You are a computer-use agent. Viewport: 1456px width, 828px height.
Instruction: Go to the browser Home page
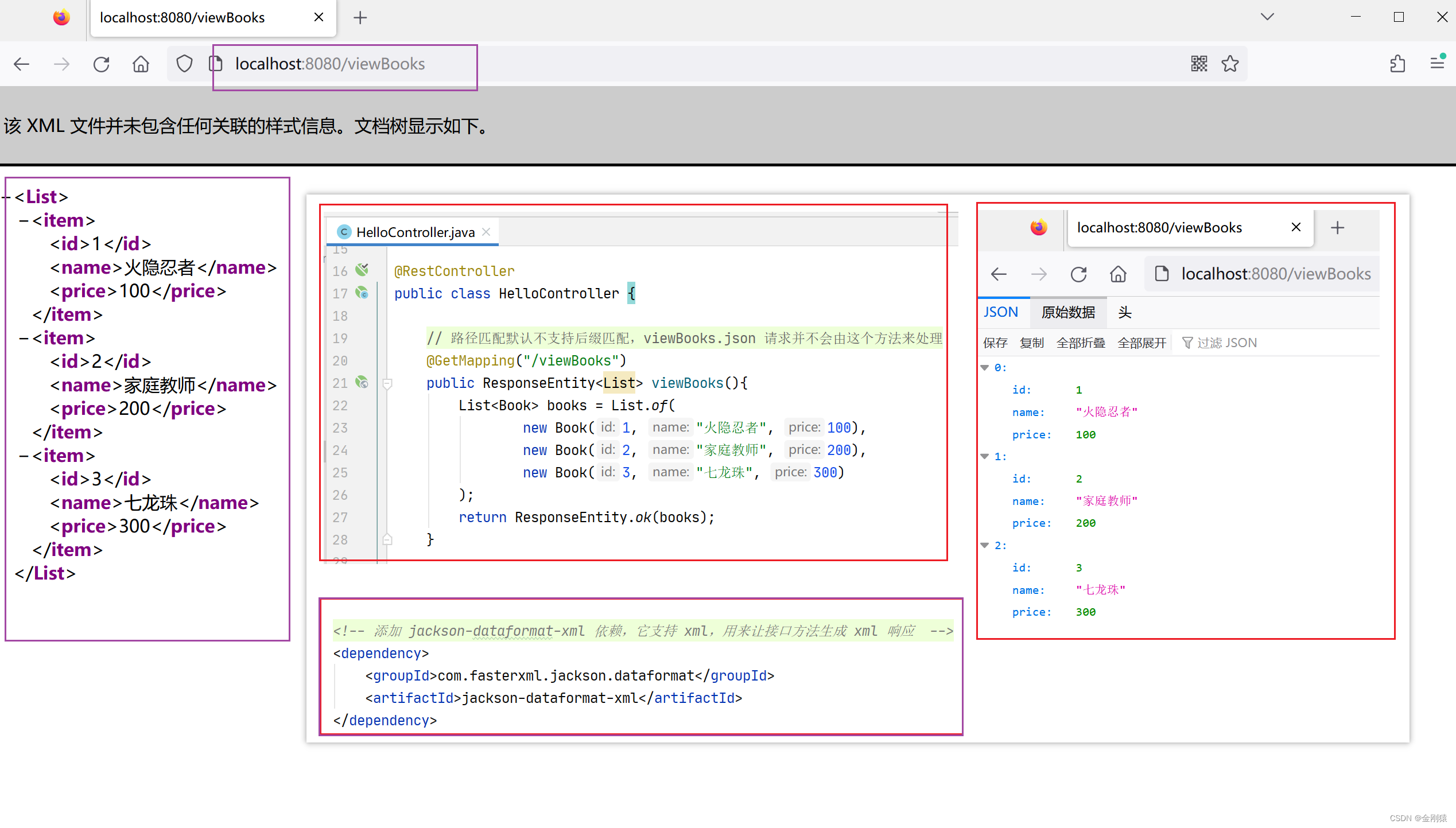141,64
